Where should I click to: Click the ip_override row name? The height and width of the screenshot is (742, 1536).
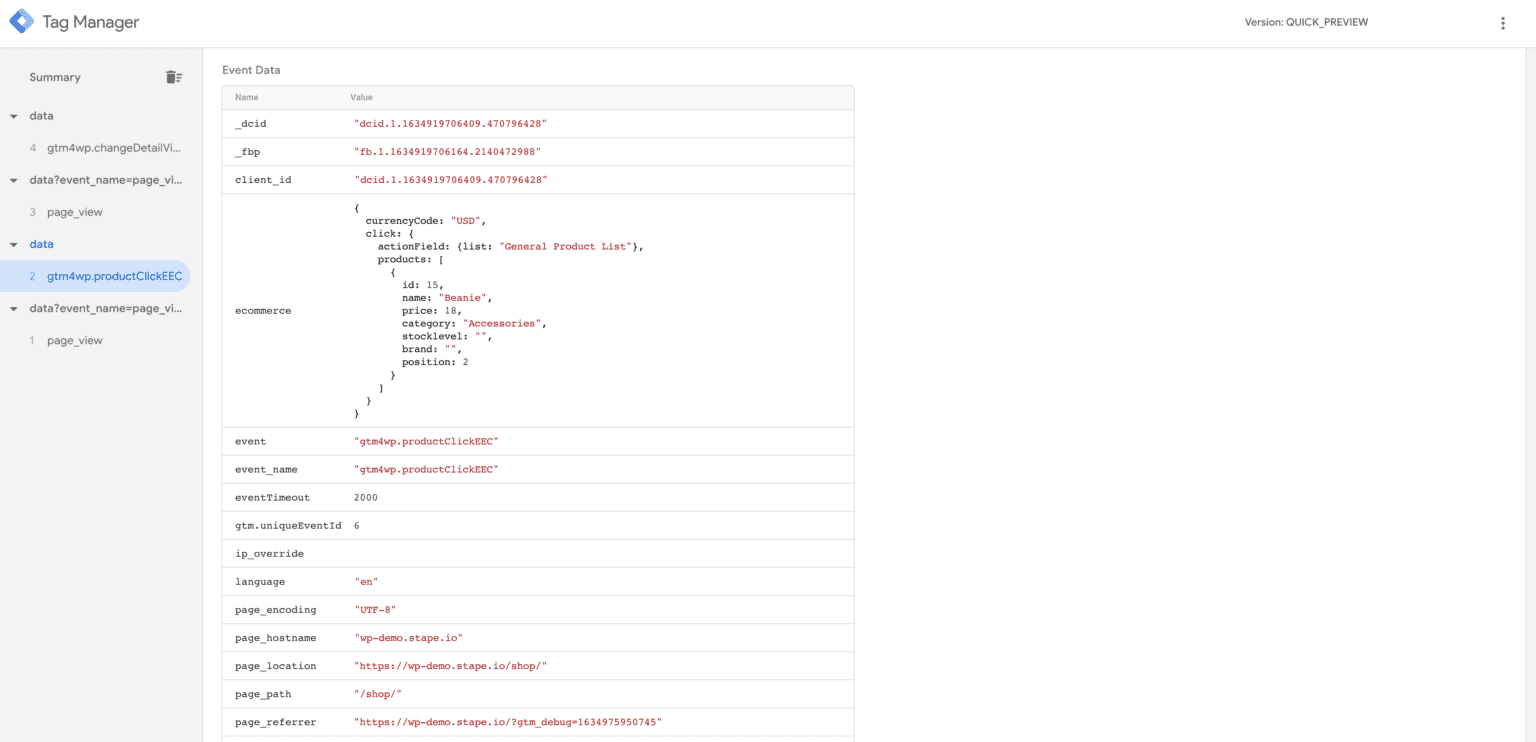coord(269,553)
